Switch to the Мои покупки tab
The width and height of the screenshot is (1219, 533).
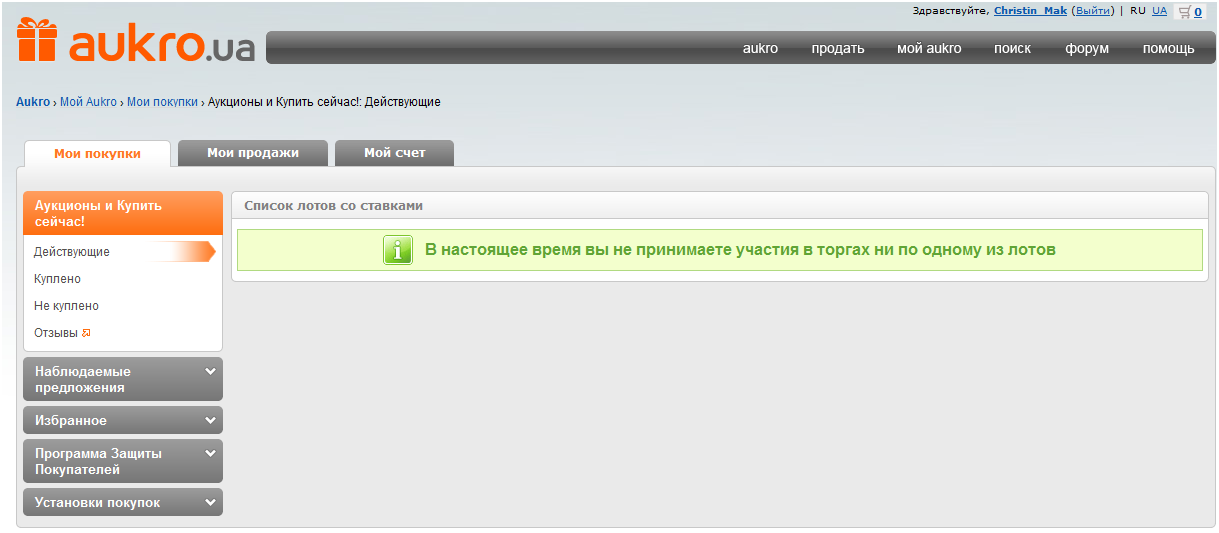[97, 153]
